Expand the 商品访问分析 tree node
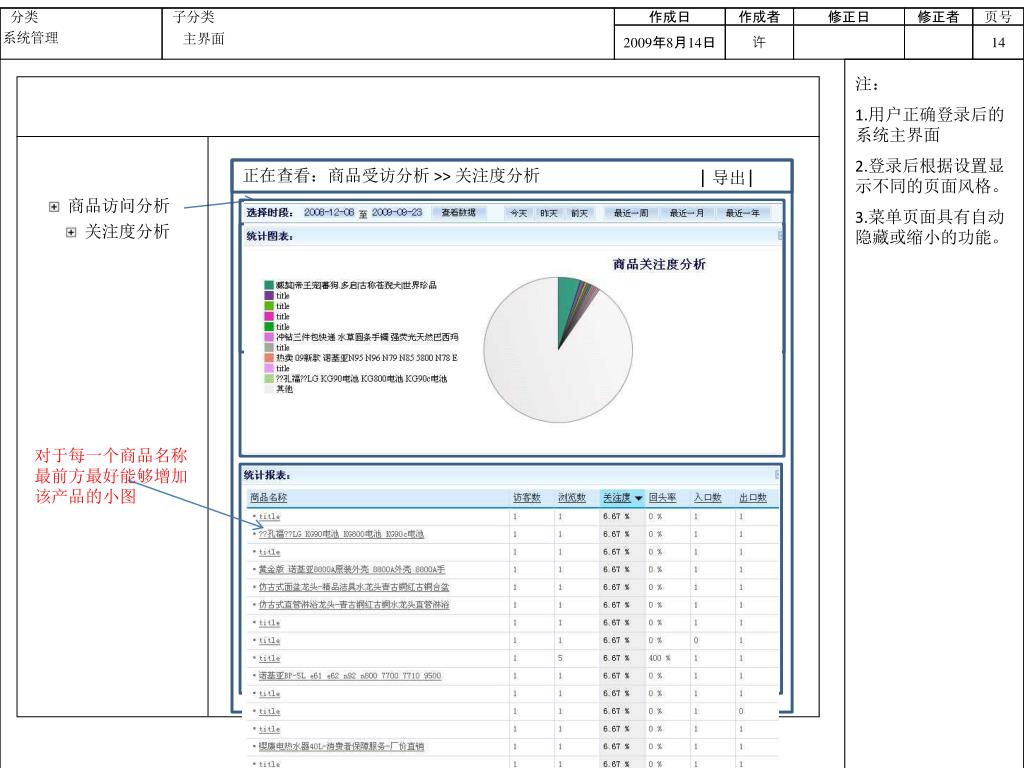The image size is (1024, 768). pyautogui.click(x=54, y=207)
